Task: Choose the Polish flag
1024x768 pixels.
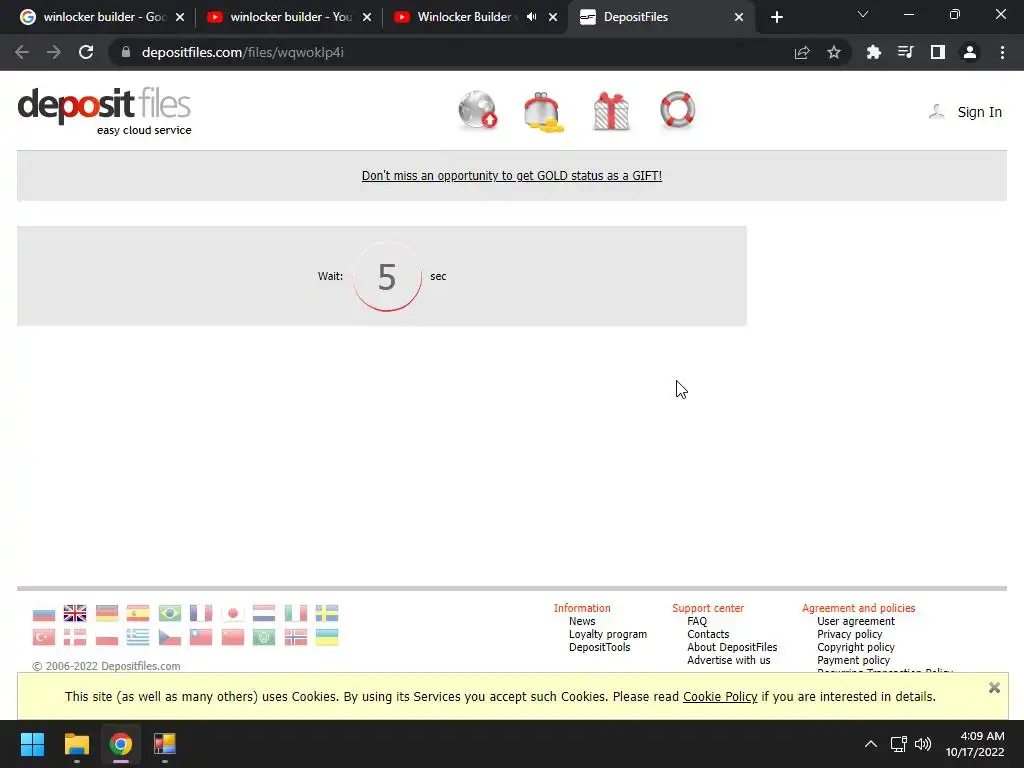Action: [x=106, y=637]
